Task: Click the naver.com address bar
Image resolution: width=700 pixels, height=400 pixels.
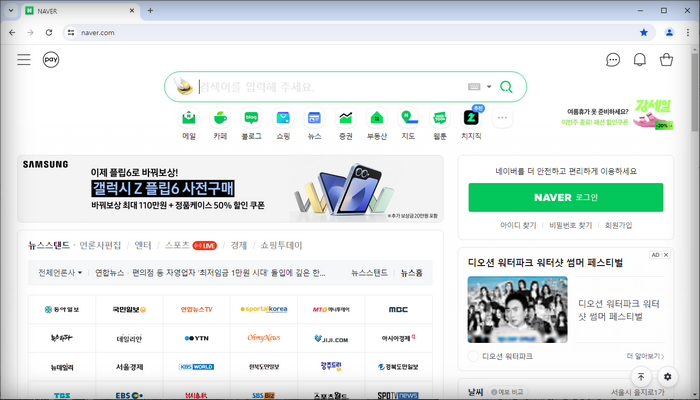Action: tap(357, 33)
